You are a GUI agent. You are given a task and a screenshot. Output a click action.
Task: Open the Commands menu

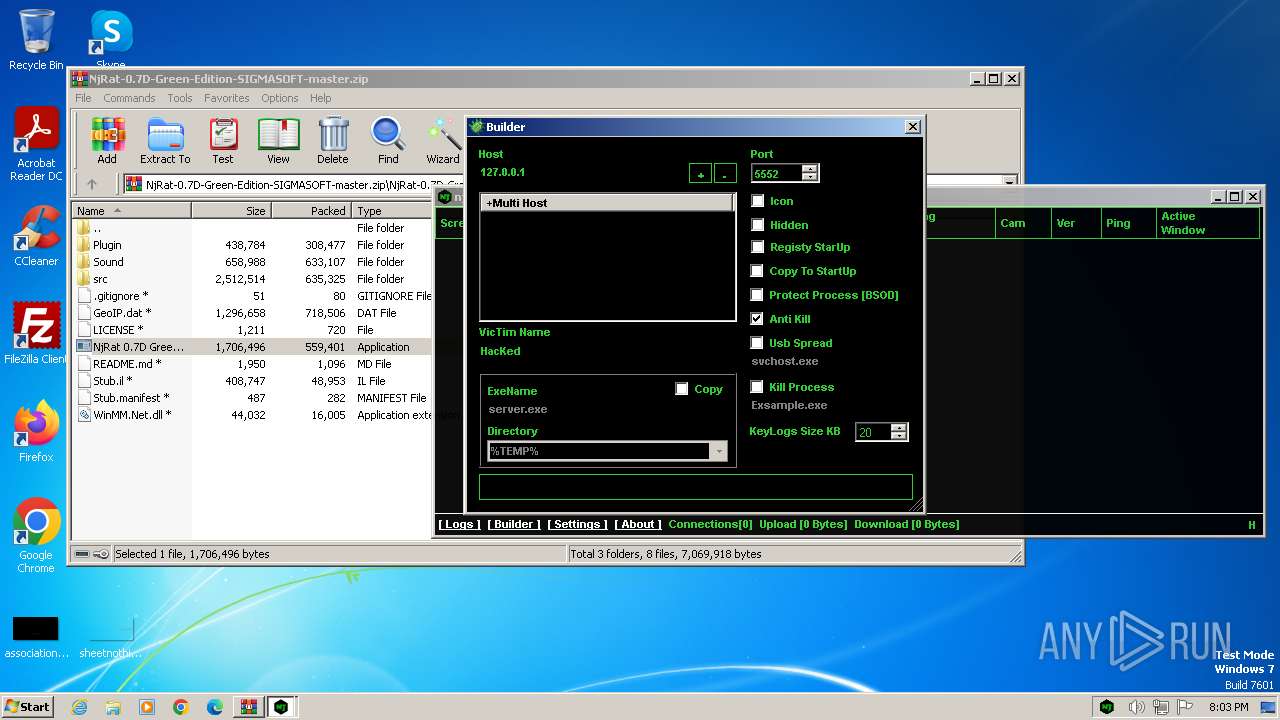(129, 98)
